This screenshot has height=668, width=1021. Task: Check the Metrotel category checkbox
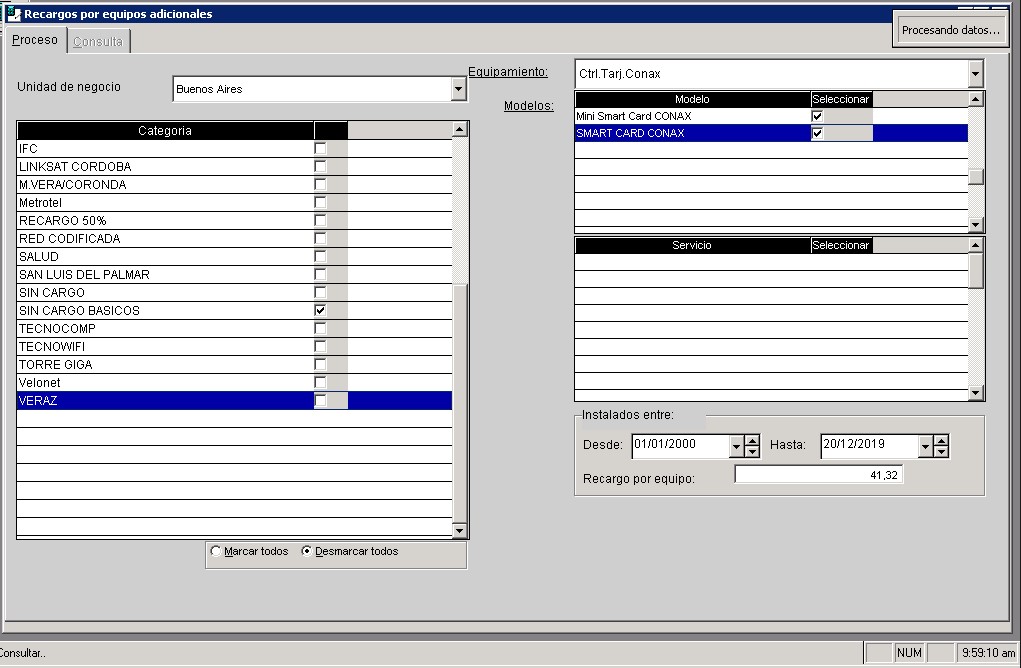pos(320,203)
